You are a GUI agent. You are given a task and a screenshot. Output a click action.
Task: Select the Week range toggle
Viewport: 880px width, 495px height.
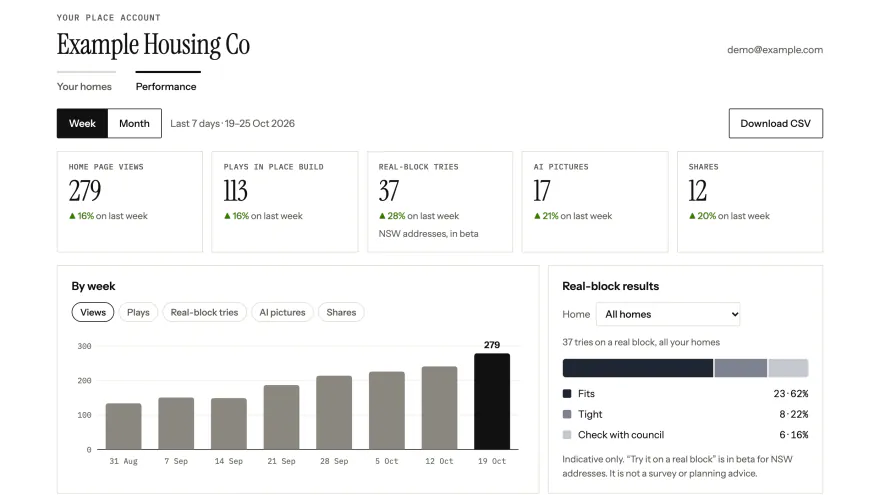point(82,123)
